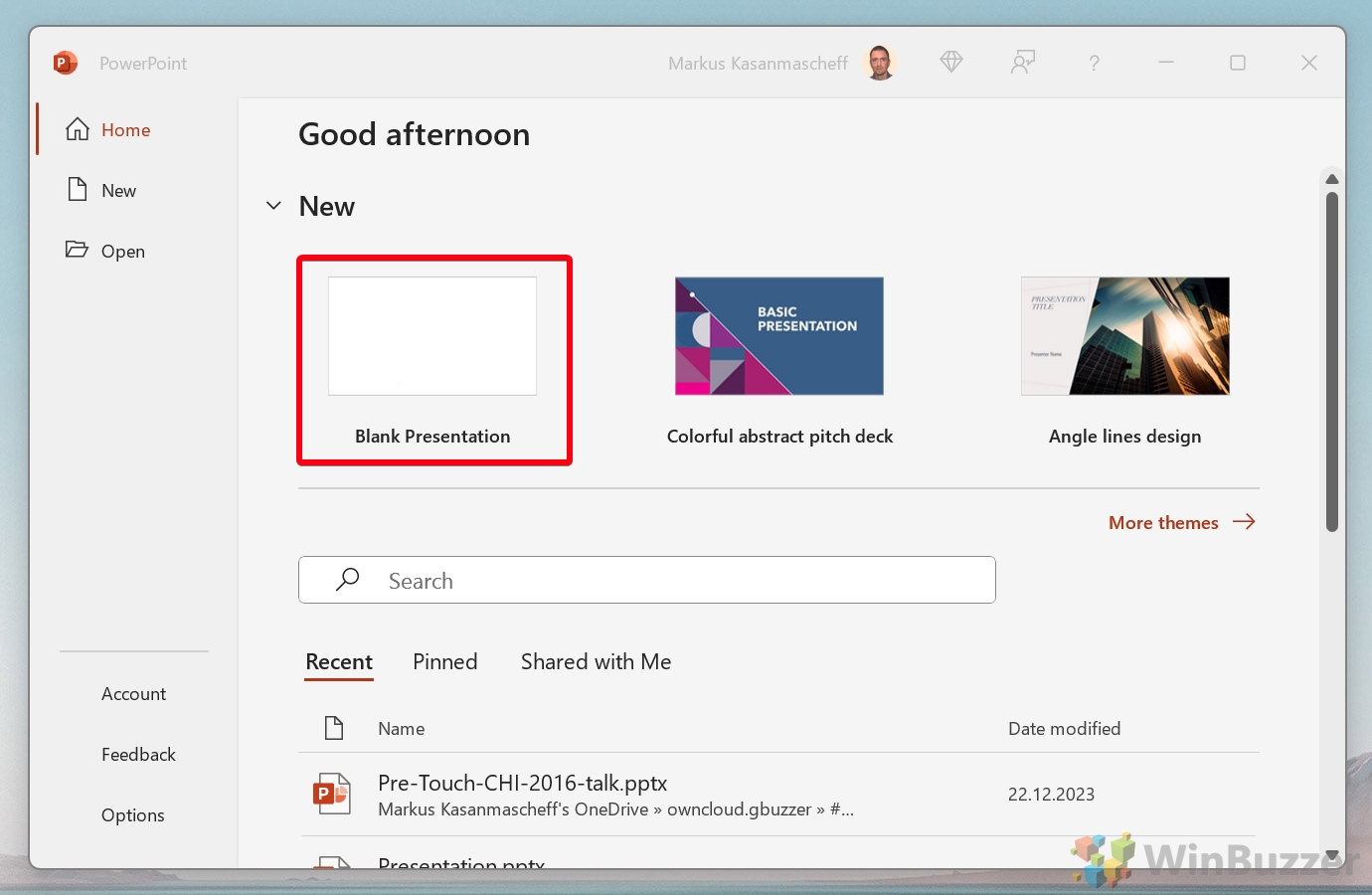Open PowerPoint Options
This screenshot has width=1372, height=895.
tap(132, 815)
